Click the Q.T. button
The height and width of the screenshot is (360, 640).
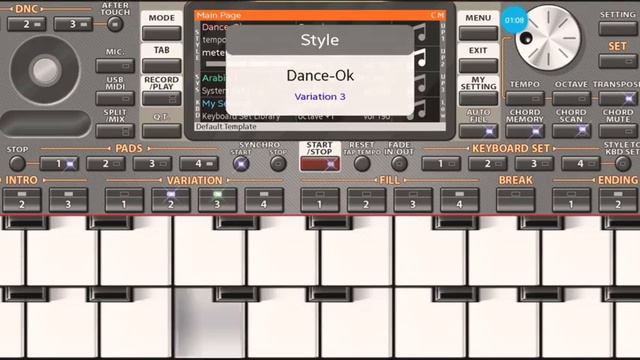[x=162, y=131]
